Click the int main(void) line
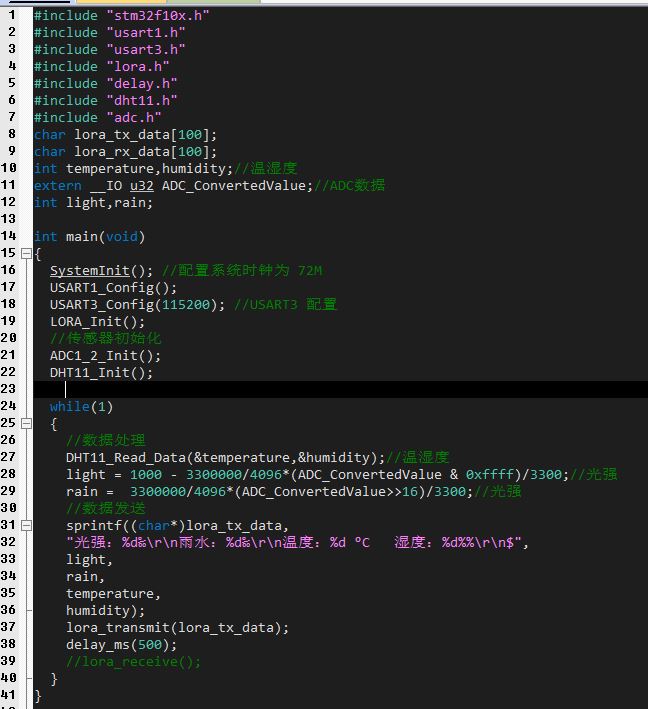The width and height of the screenshot is (648, 709). [x=90, y=237]
